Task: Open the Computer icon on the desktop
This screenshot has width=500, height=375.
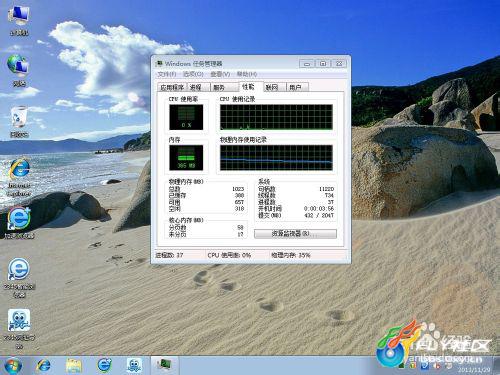Action: 19,20
